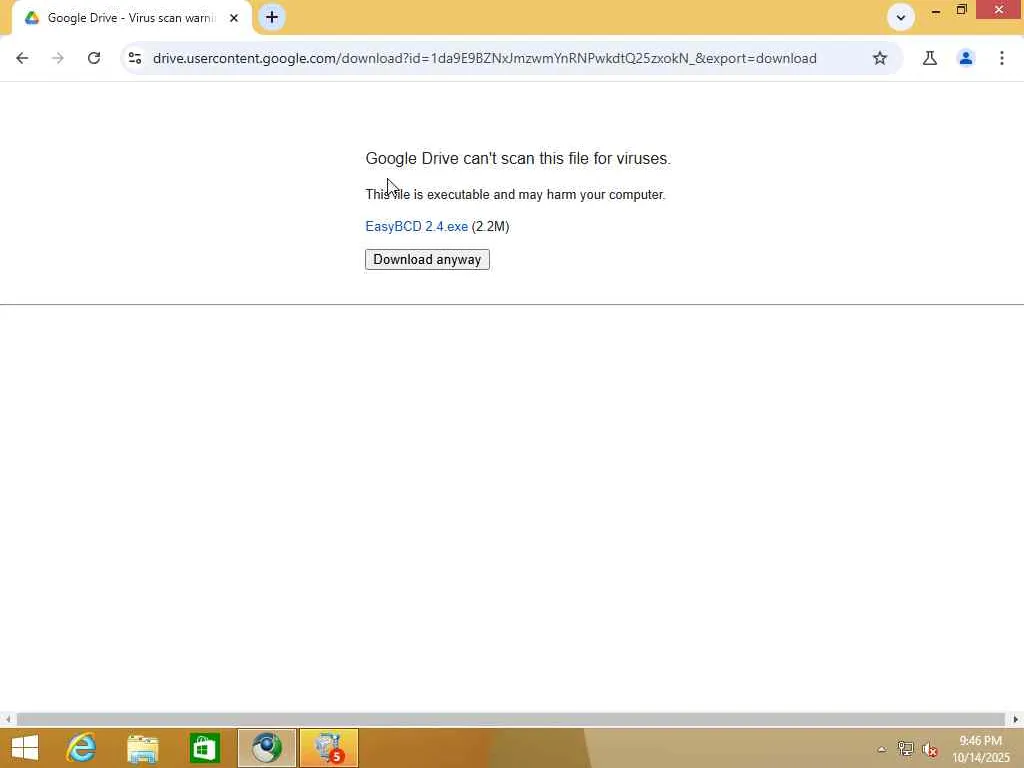
Task: Click the file size text (2.2M)
Action: pyautogui.click(x=490, y=227)
